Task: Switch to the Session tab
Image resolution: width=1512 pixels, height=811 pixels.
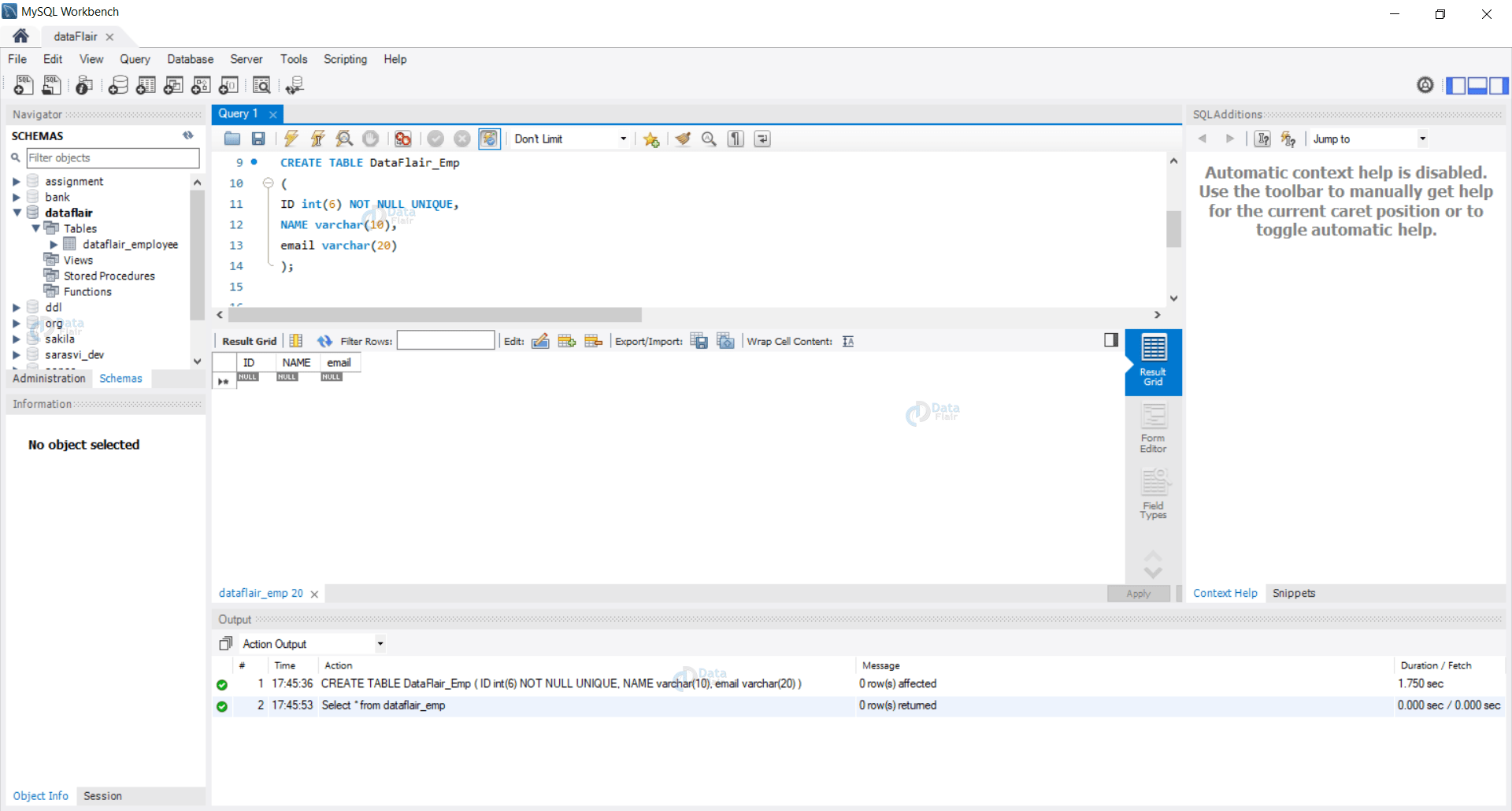Action: [x=102, y=796]
